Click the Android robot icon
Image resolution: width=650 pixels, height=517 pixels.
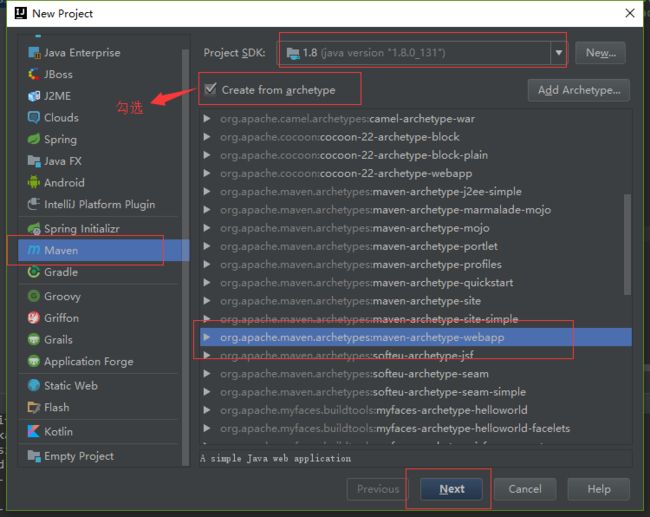coord(34,182)
